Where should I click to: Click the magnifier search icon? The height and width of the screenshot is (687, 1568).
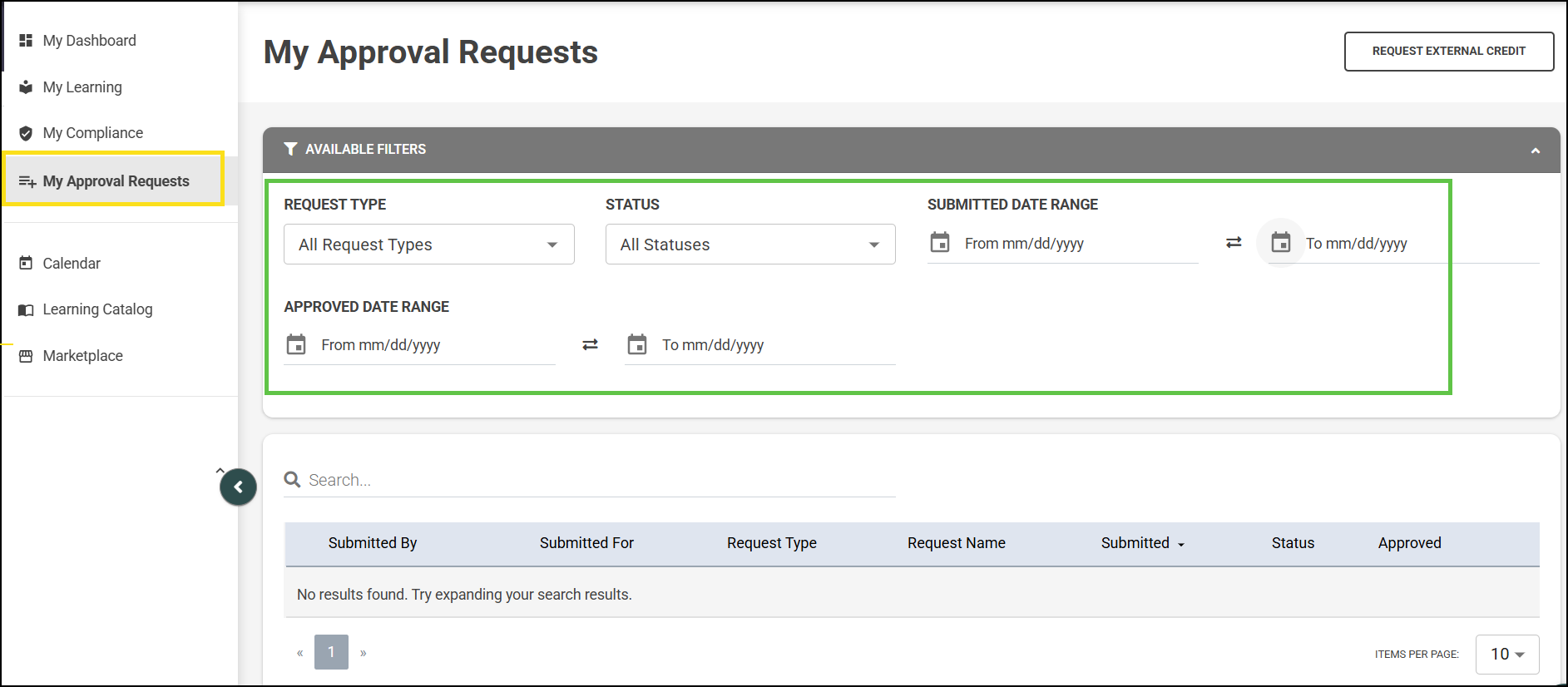[292, 480]
